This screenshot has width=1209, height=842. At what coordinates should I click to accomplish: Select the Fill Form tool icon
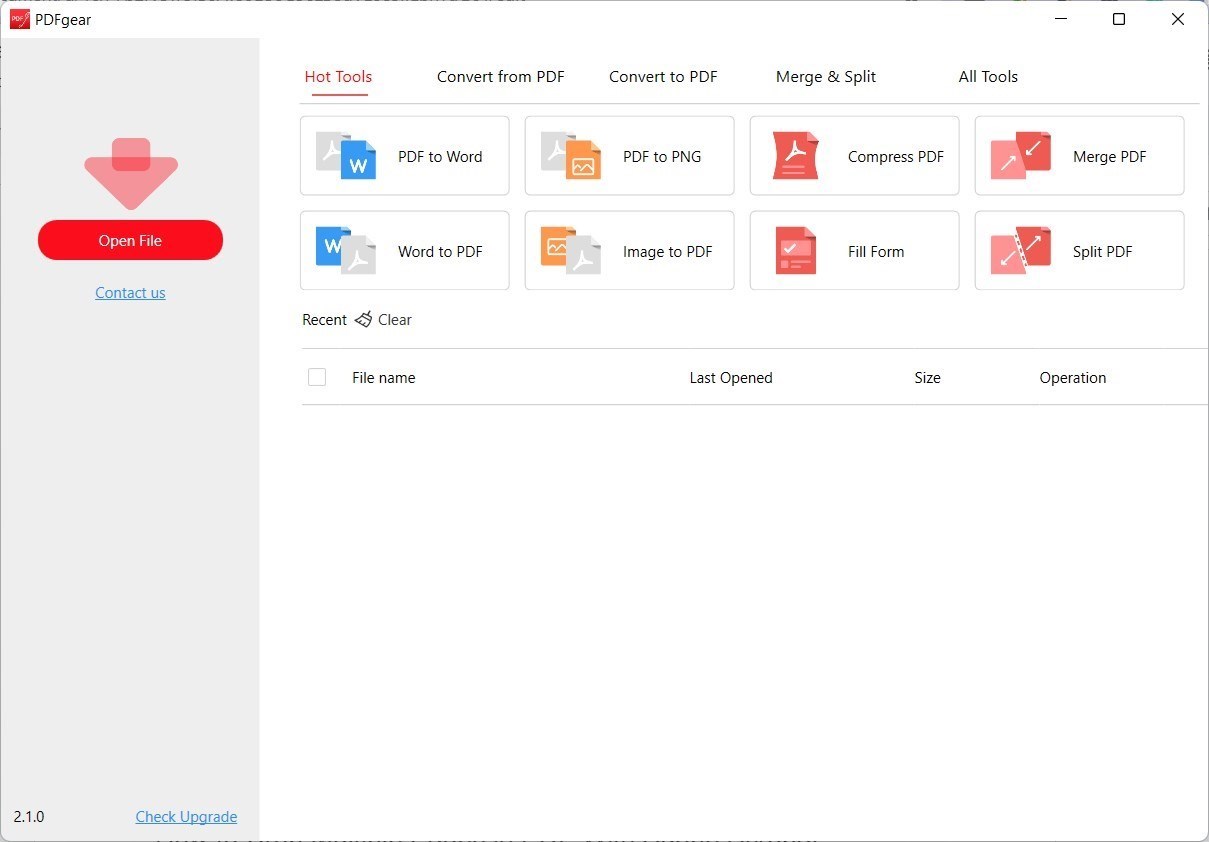tap(796, 250)
